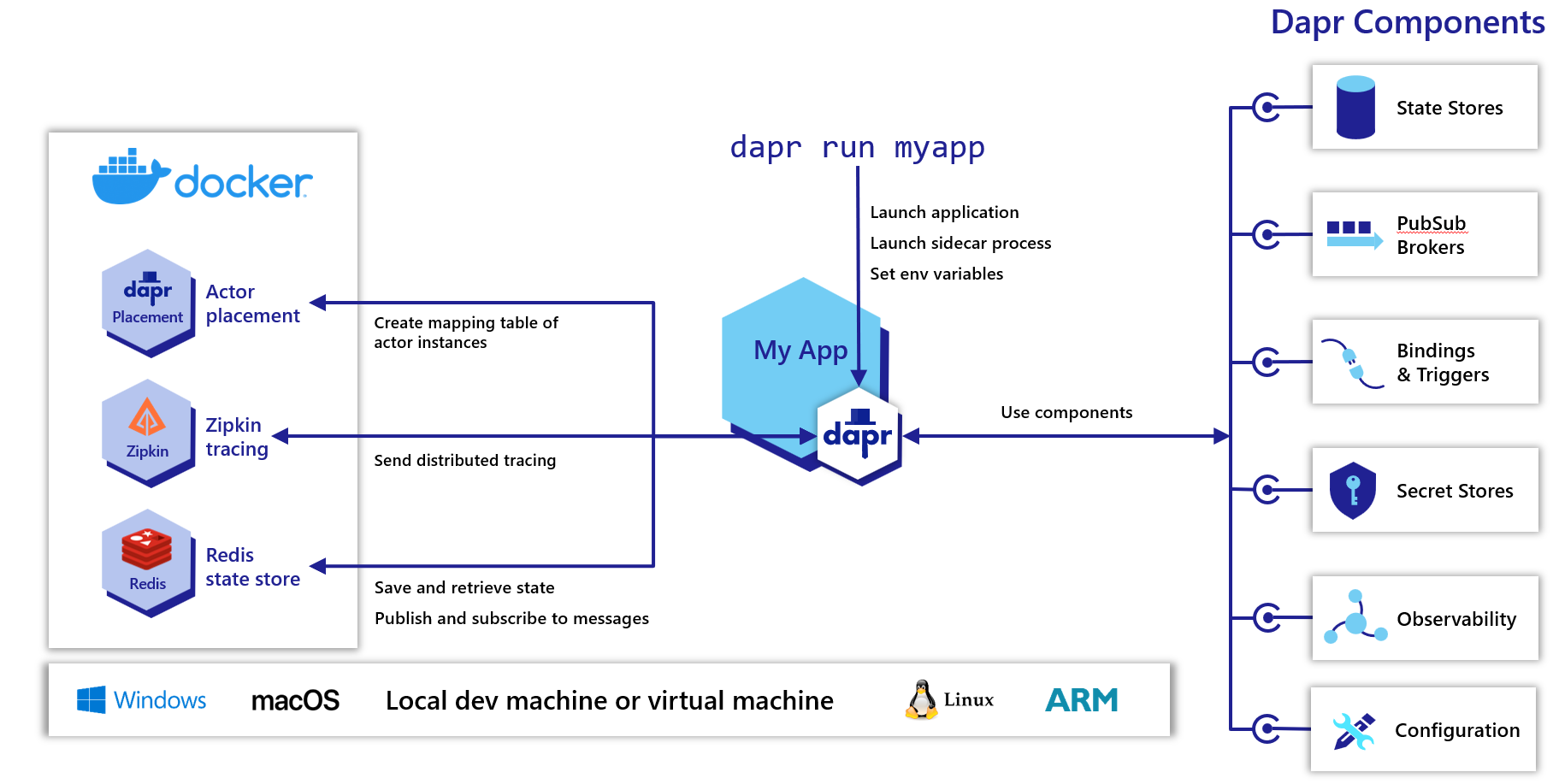Click the 'Configuration' label
Image resolution: width=1553 pixels, height=784 pixels.
point(1457,730)
